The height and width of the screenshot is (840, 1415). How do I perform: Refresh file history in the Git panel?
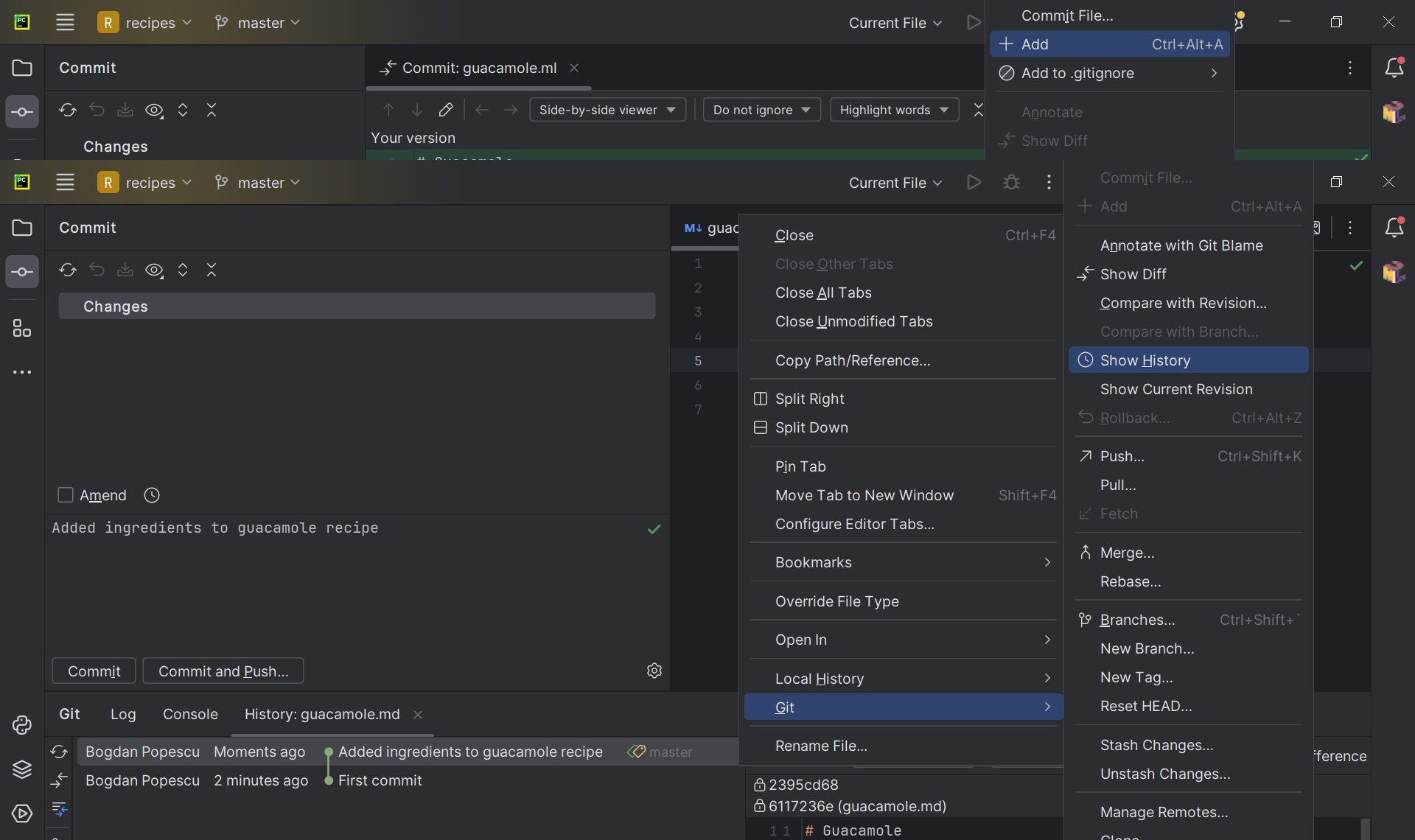point(59,752)
